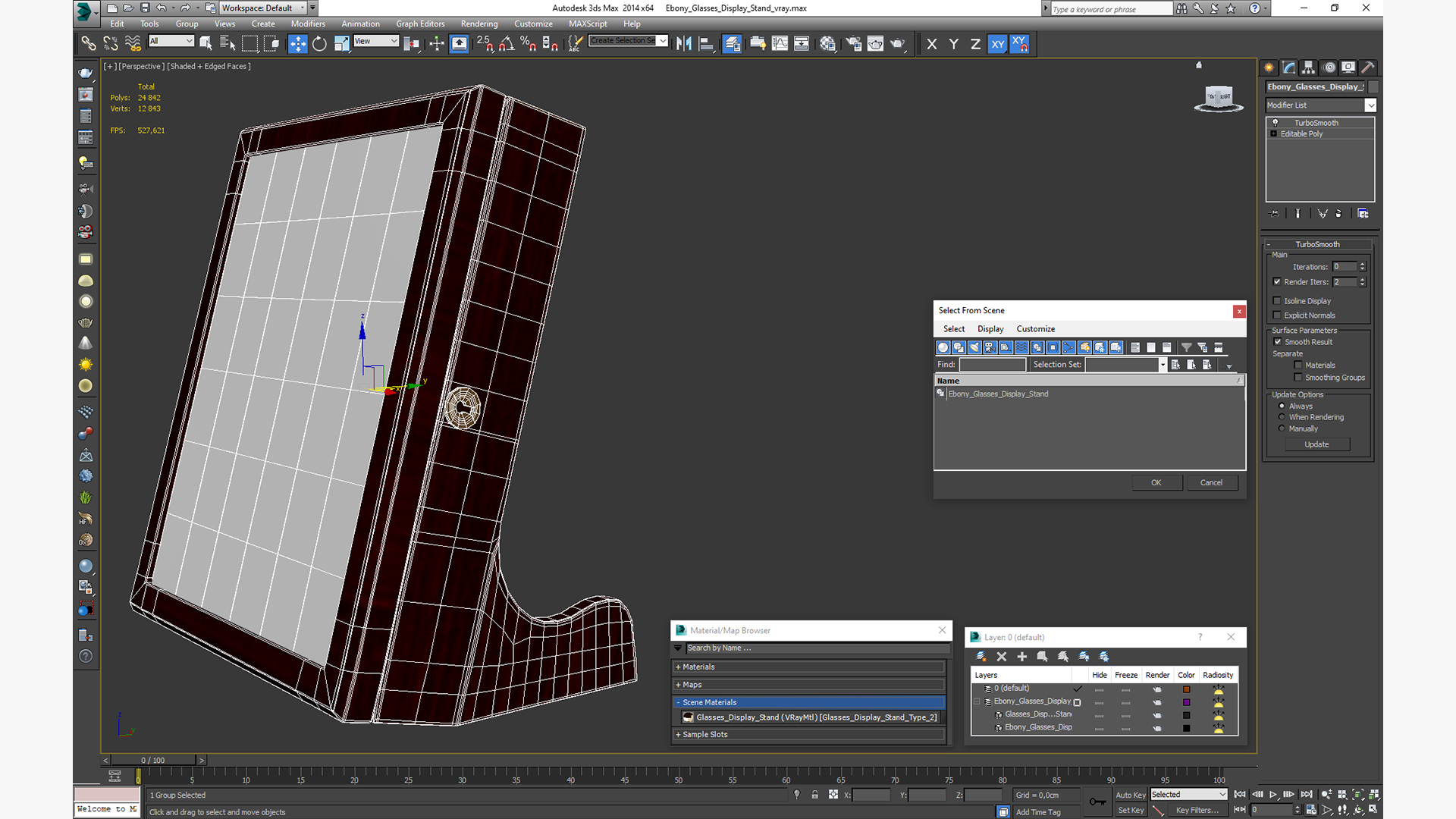Click object color swatch beside object name
This screenshot has width=1456, height=819.
1373,86
